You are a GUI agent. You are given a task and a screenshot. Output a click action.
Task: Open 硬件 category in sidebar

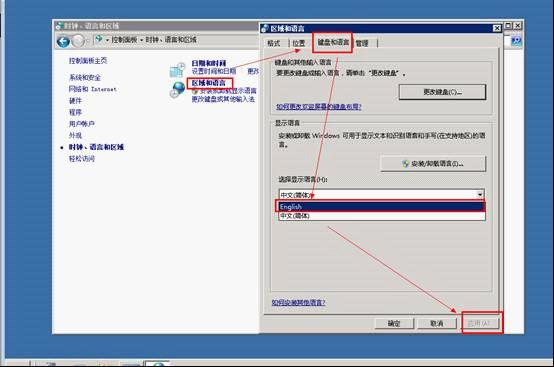click(x=75, y=101)
